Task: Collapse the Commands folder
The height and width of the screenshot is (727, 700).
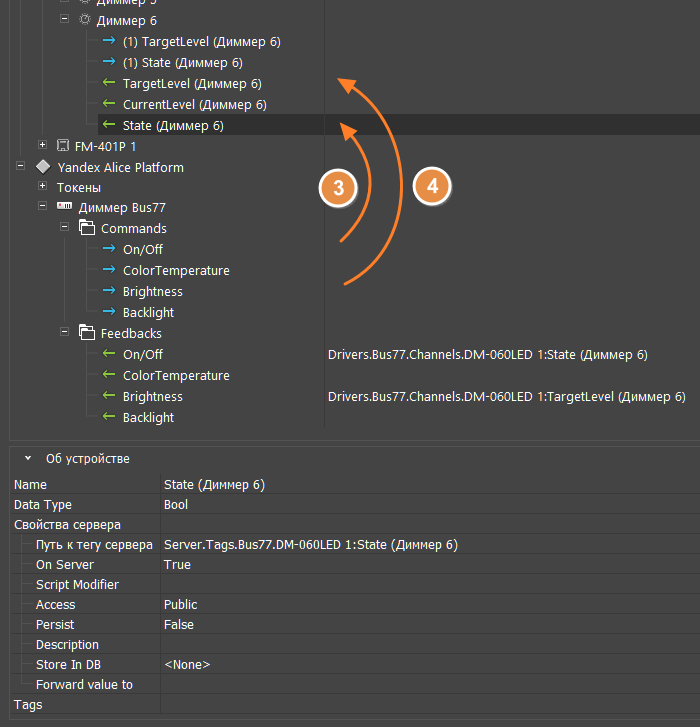Action: (64, 229)
